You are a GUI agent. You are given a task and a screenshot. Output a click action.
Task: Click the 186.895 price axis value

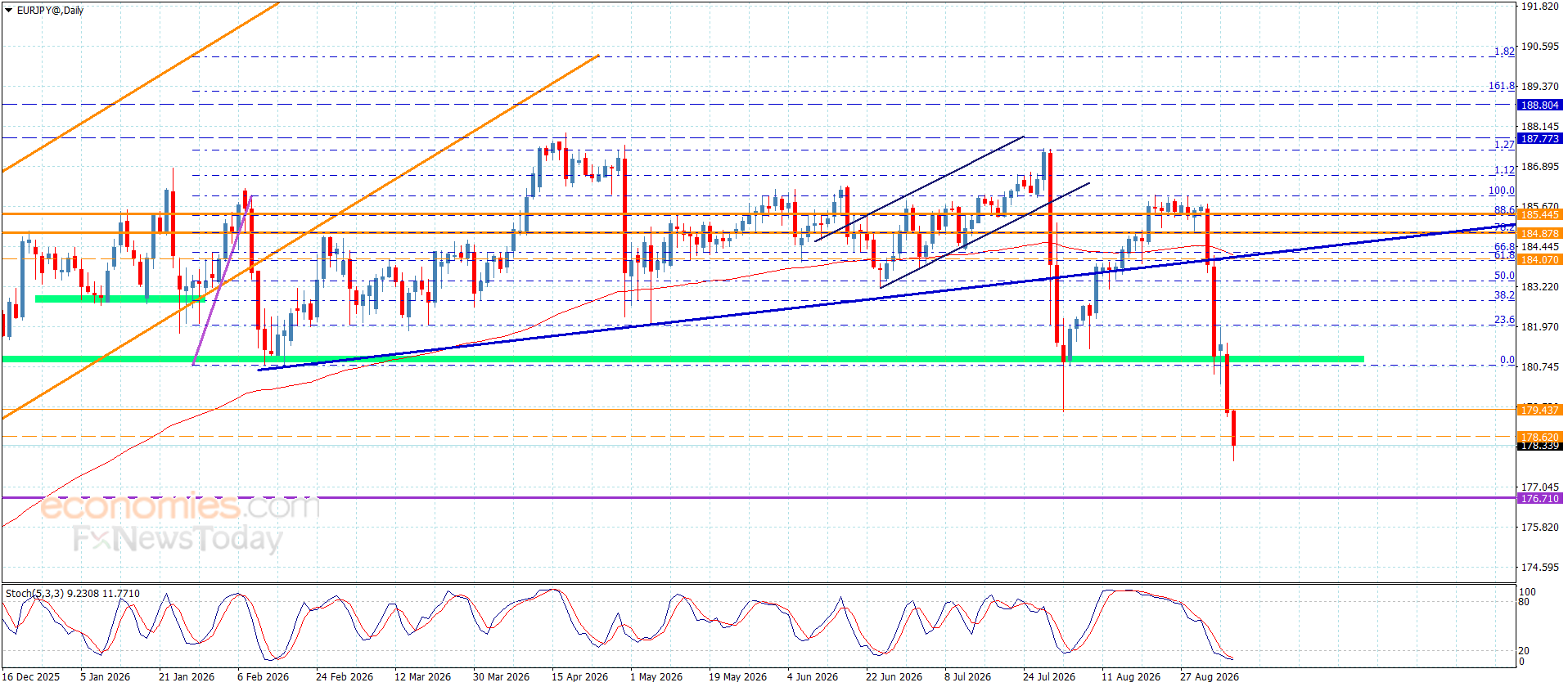(x=1539, y=167)
